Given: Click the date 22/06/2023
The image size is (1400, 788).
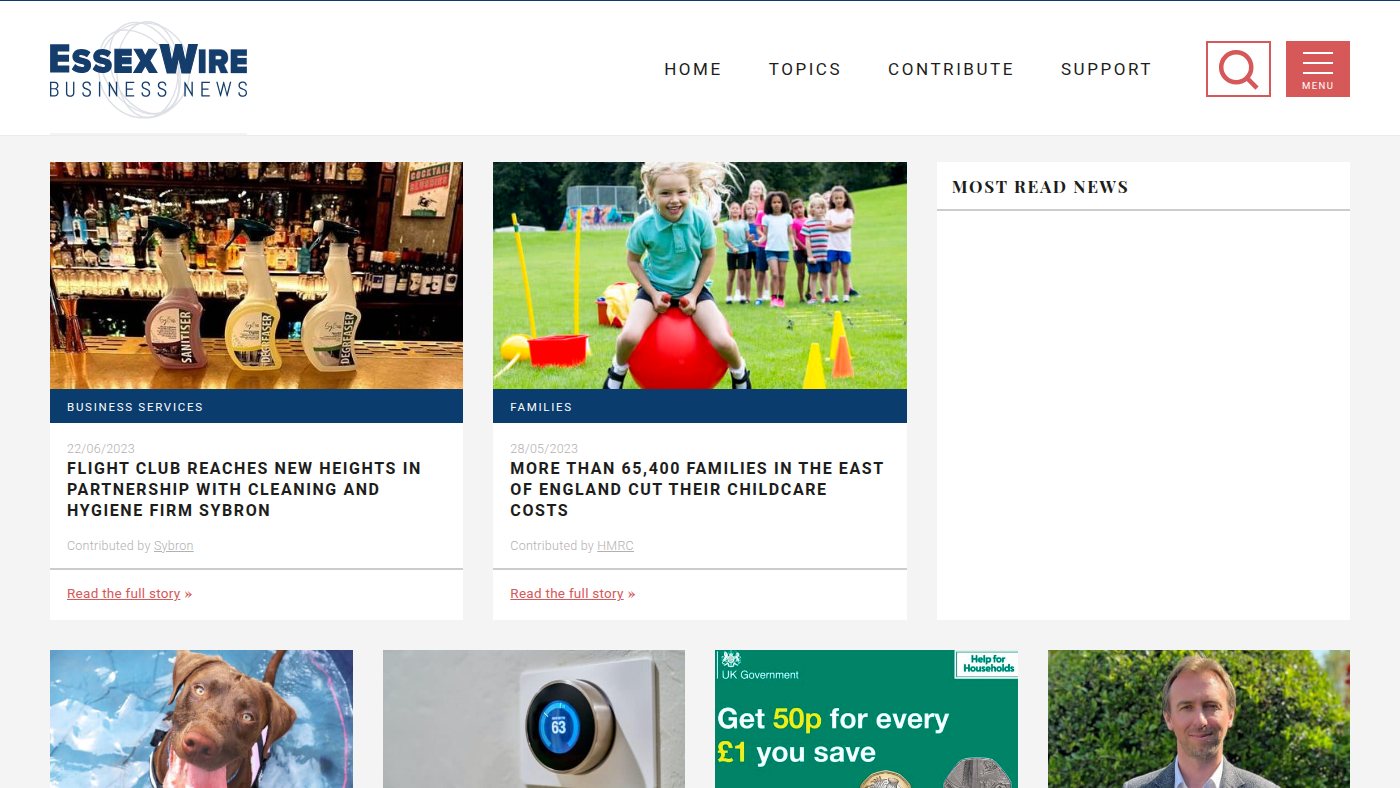Looking at the screenshot, I should point(101,449).
